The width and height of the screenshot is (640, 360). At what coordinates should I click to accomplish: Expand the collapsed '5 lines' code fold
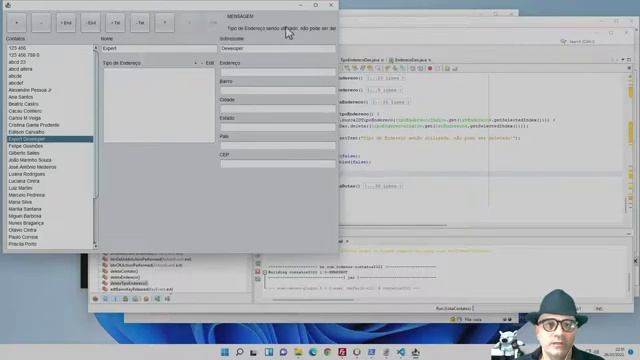tap(383, 90)
